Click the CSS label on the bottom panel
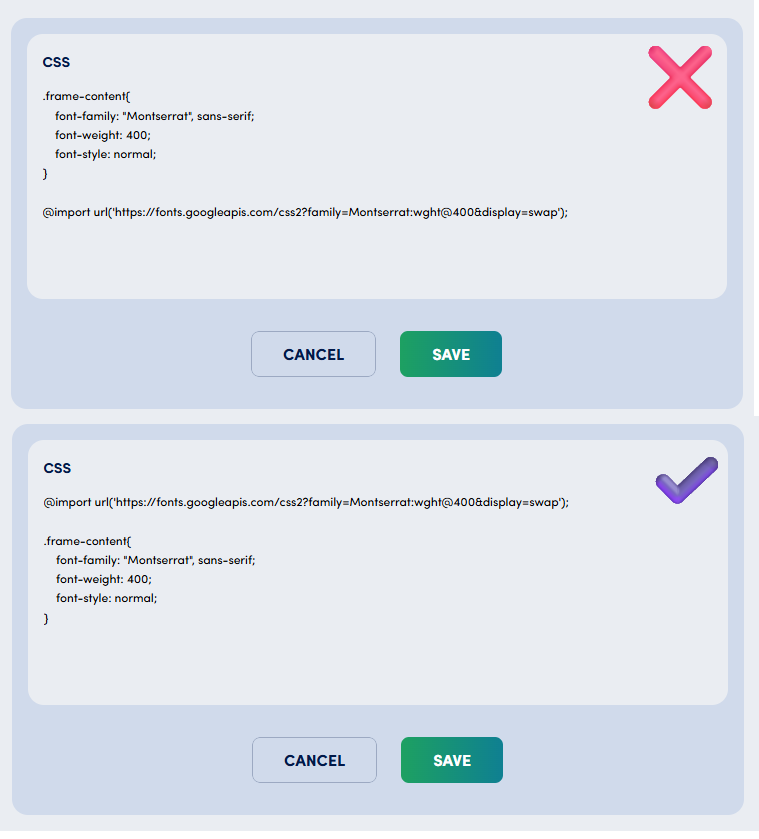The width and height of the screenshot is (759, 839). [x=57, y=468]
